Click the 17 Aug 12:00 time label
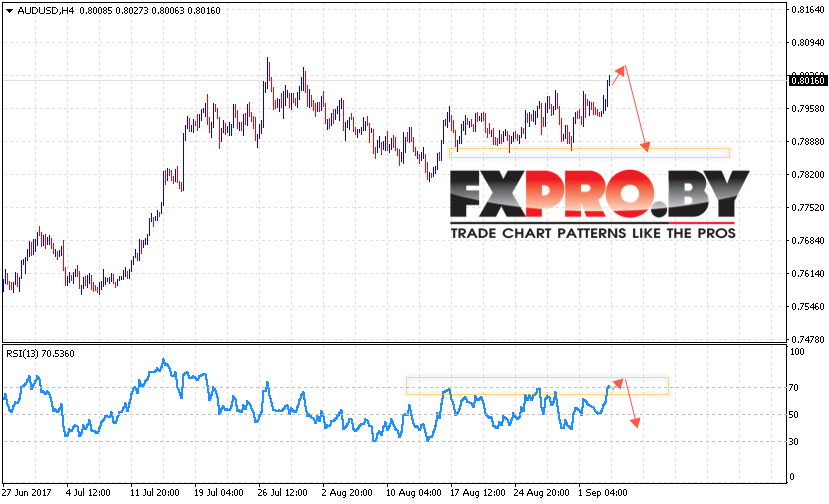The image size is (829, 504). coord(477,492)
